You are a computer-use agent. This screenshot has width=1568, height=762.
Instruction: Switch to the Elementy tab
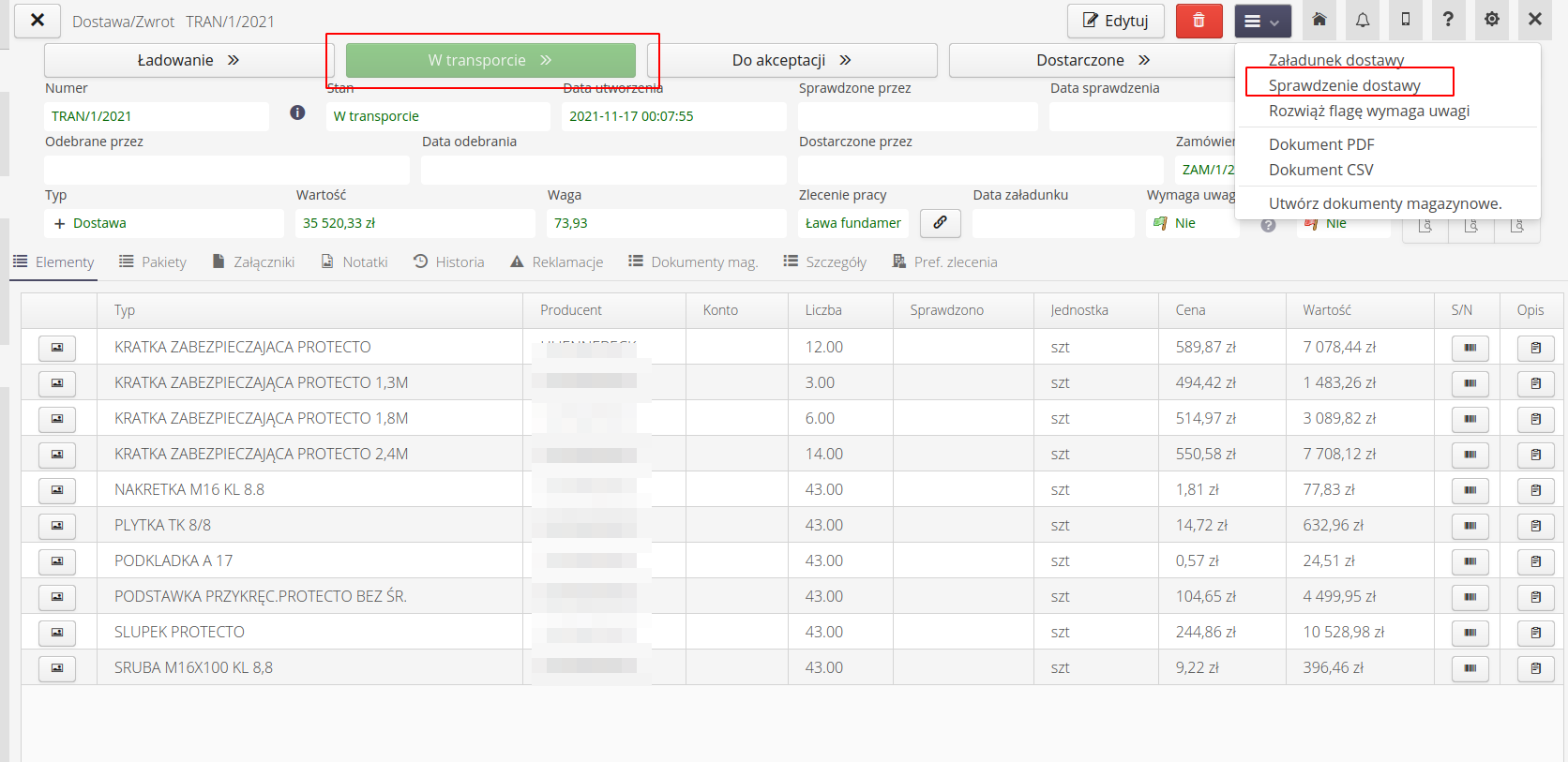[53, 262]
